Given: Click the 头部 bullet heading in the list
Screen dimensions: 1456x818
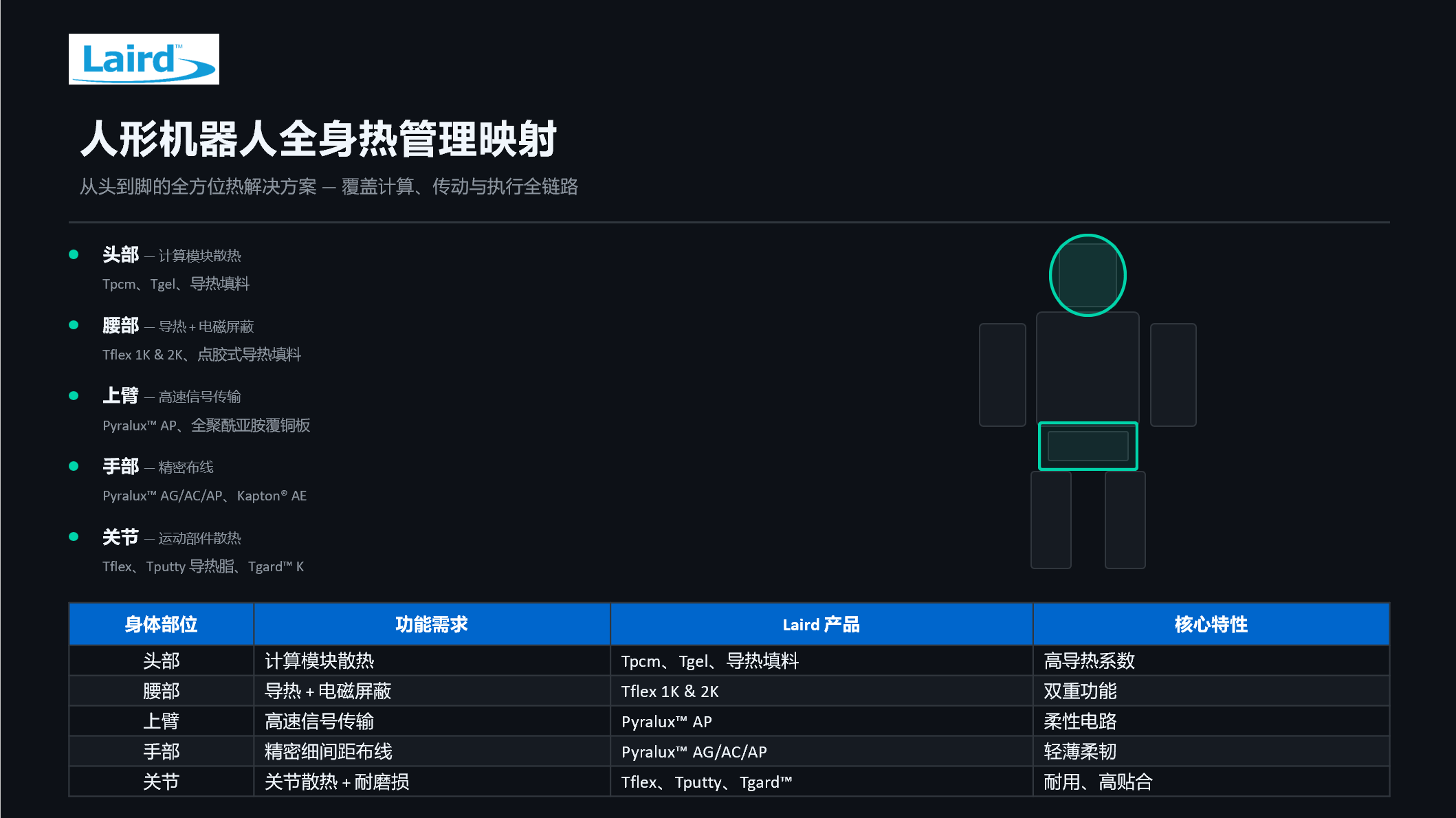Looking at the screenshot, I should tap(120, 255).
